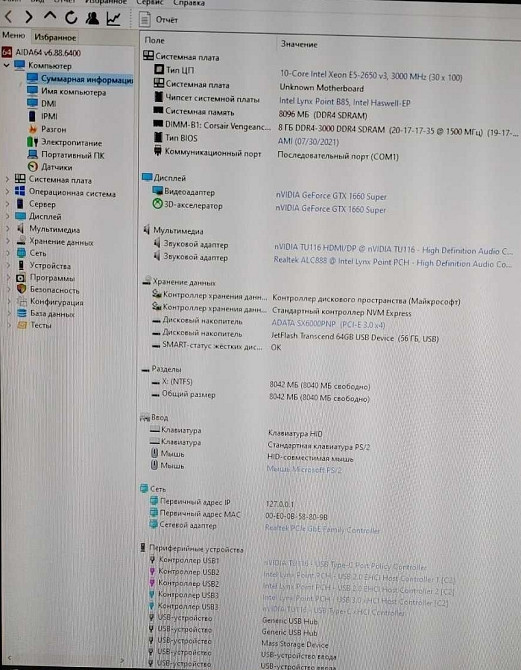Click the Отчёт report button
521x670 pixels.
159,20
